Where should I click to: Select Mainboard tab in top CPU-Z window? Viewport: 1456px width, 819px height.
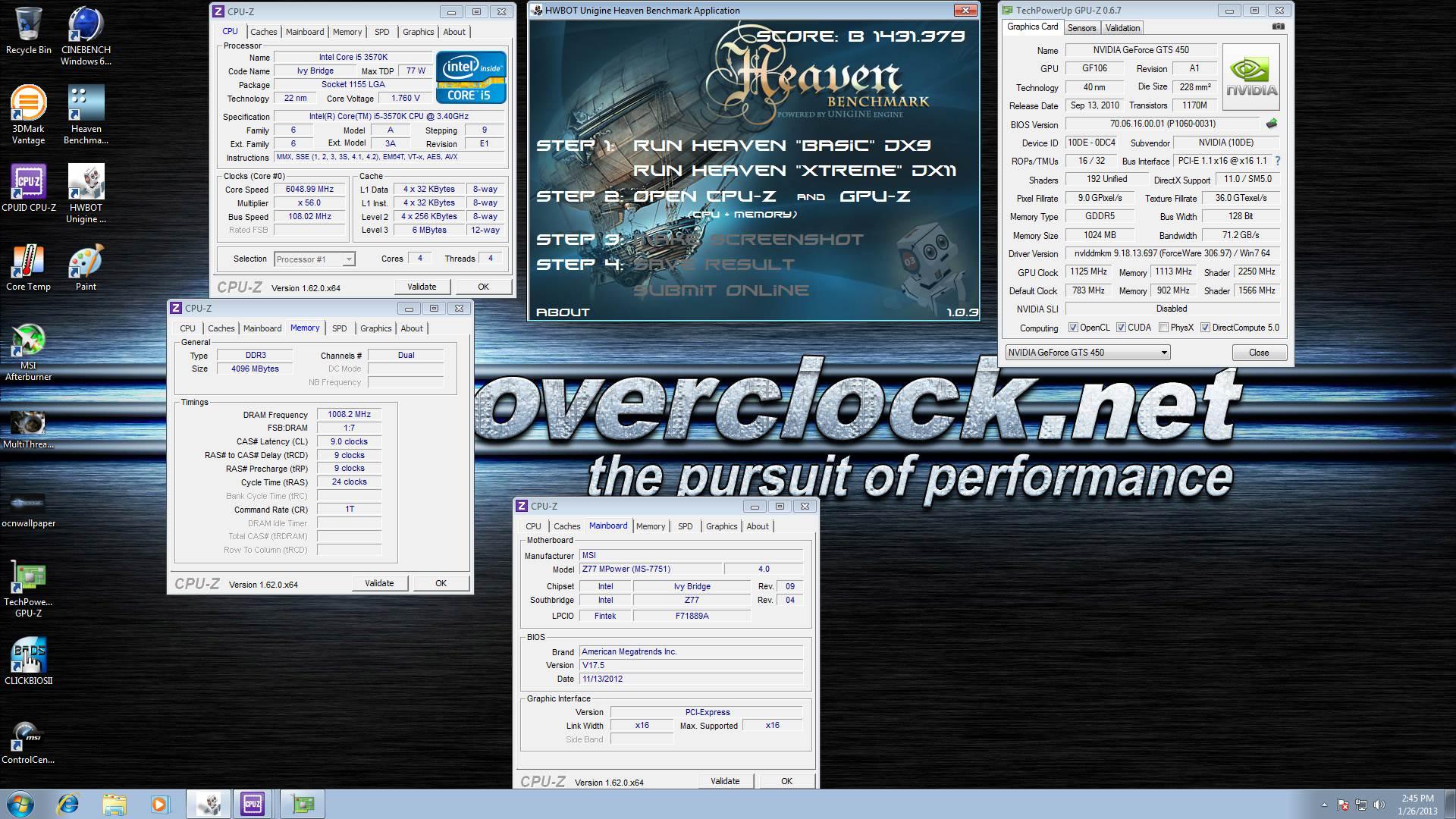click(x=305, y=32)
